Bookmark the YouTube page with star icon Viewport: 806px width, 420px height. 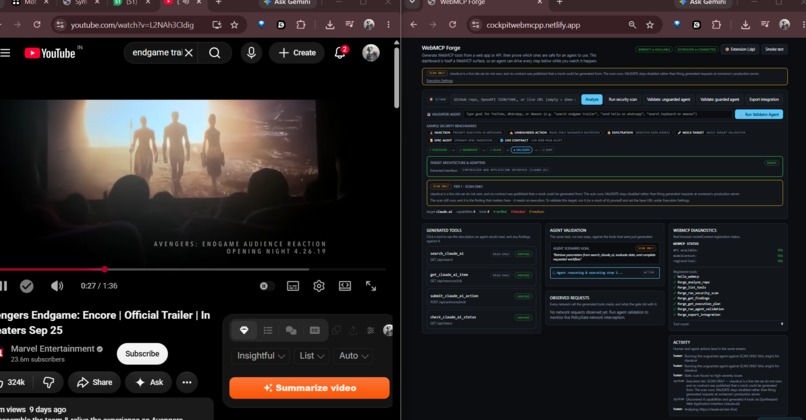pyautogui.click(x=234, y=25)
